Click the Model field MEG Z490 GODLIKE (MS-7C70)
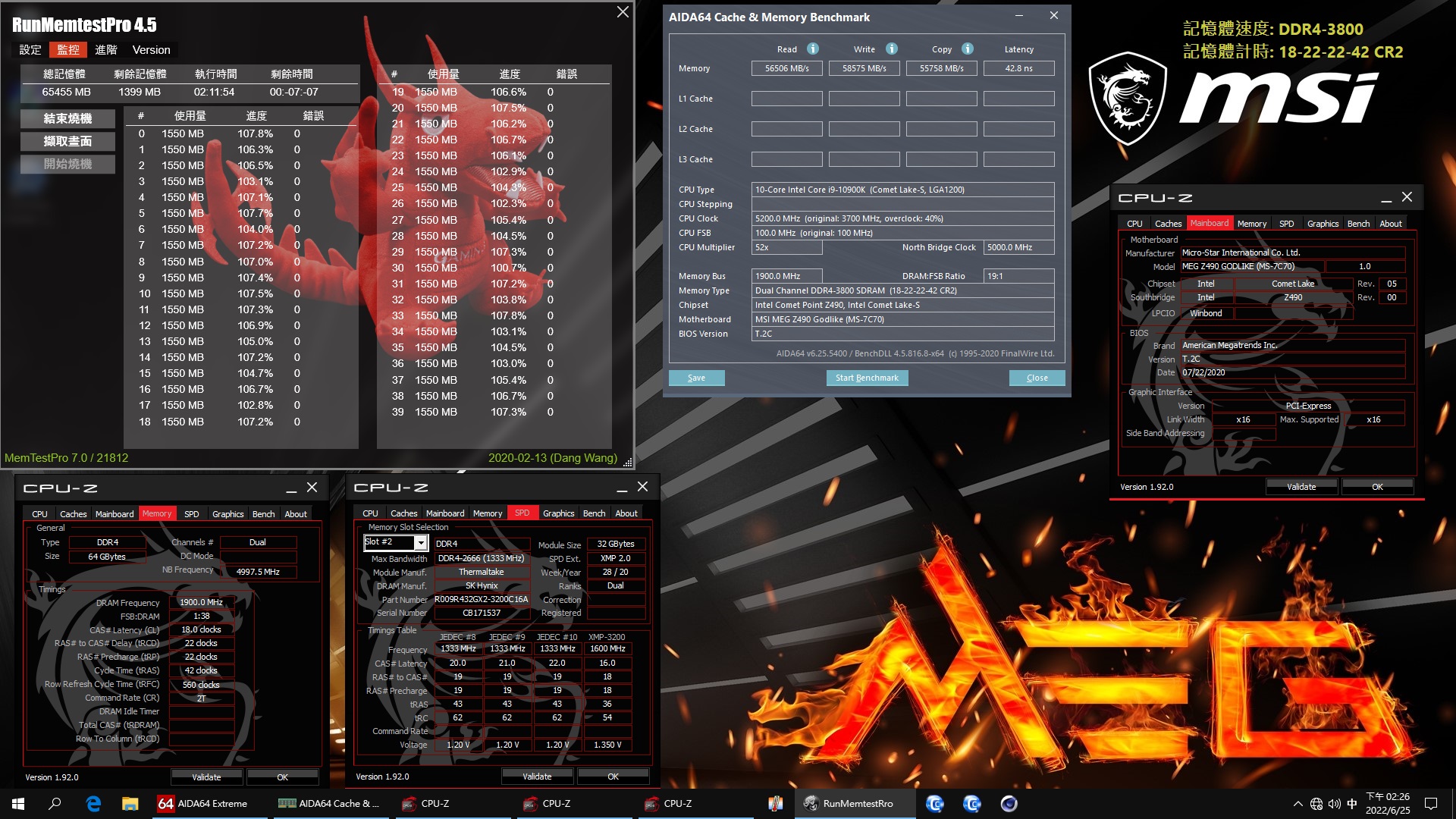Viewport: 1456px width, 819px height. [1252, 266]
